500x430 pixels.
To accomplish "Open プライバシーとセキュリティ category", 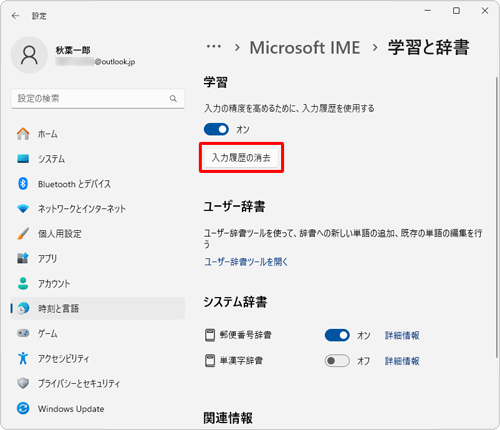I will coord(98,383).
